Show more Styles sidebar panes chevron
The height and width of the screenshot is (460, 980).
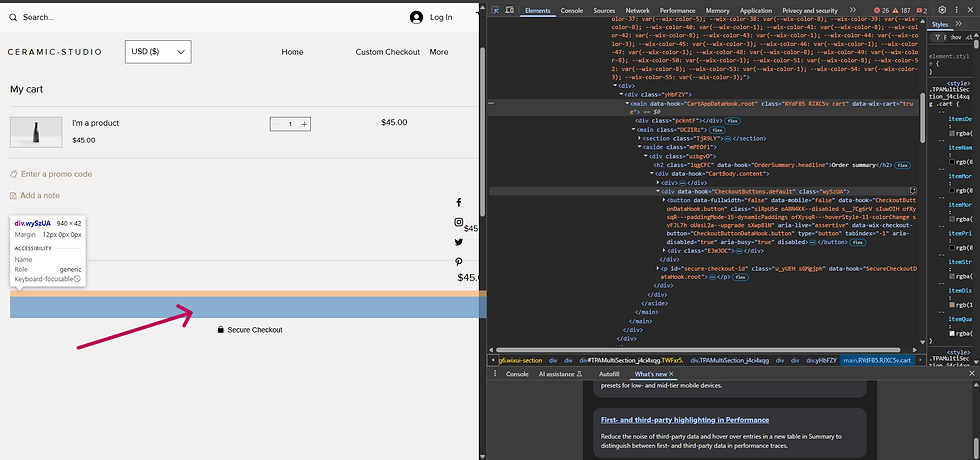point(959,24)
